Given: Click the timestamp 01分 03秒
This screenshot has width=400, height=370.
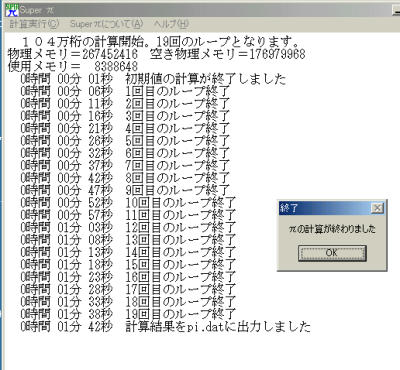Looking at the screenshot, I should tap(85, 227).
